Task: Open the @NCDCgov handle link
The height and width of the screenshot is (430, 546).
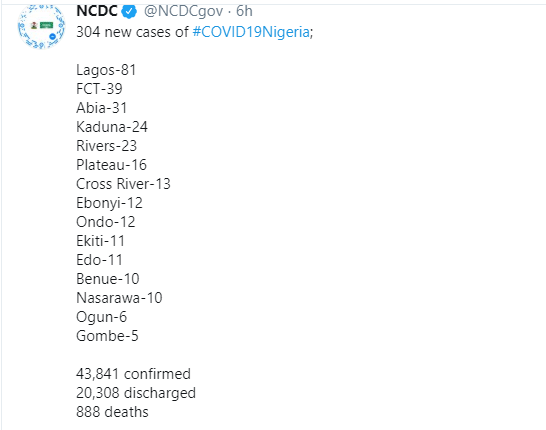Action: coord(183,11)
